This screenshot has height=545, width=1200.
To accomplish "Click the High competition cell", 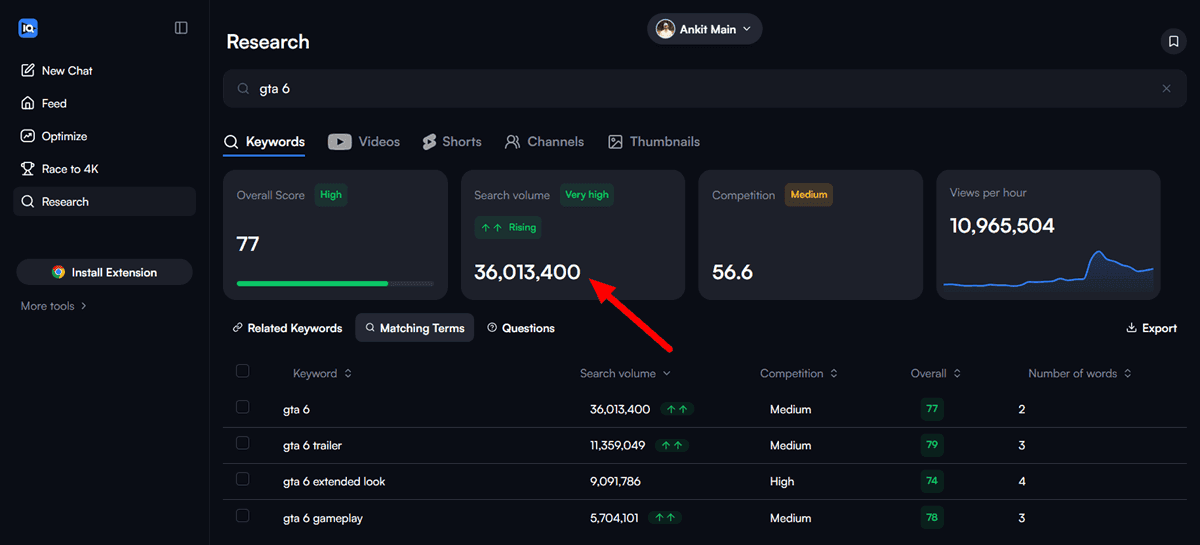I will coord(782,482).
